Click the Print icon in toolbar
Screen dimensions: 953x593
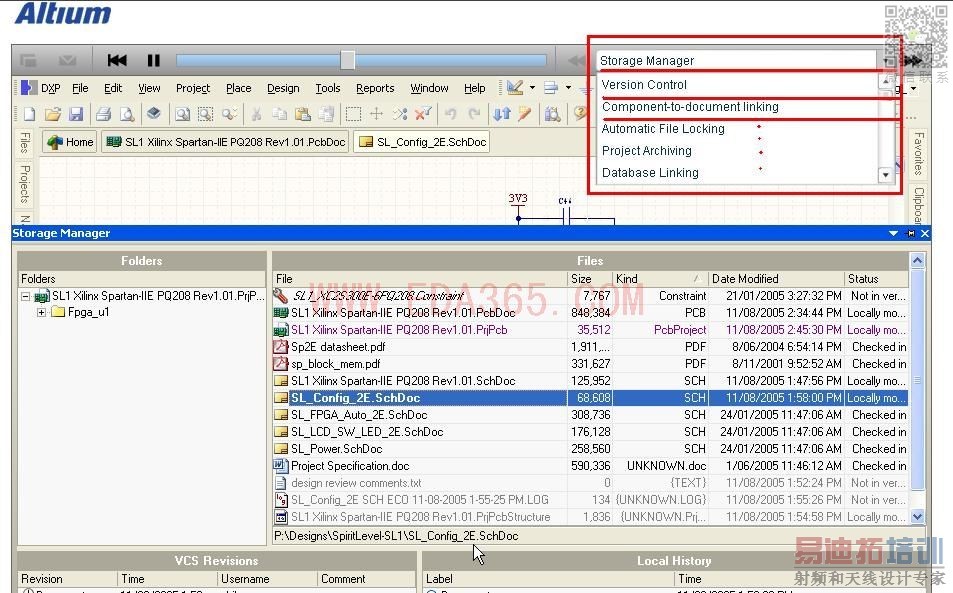[103, 114]
